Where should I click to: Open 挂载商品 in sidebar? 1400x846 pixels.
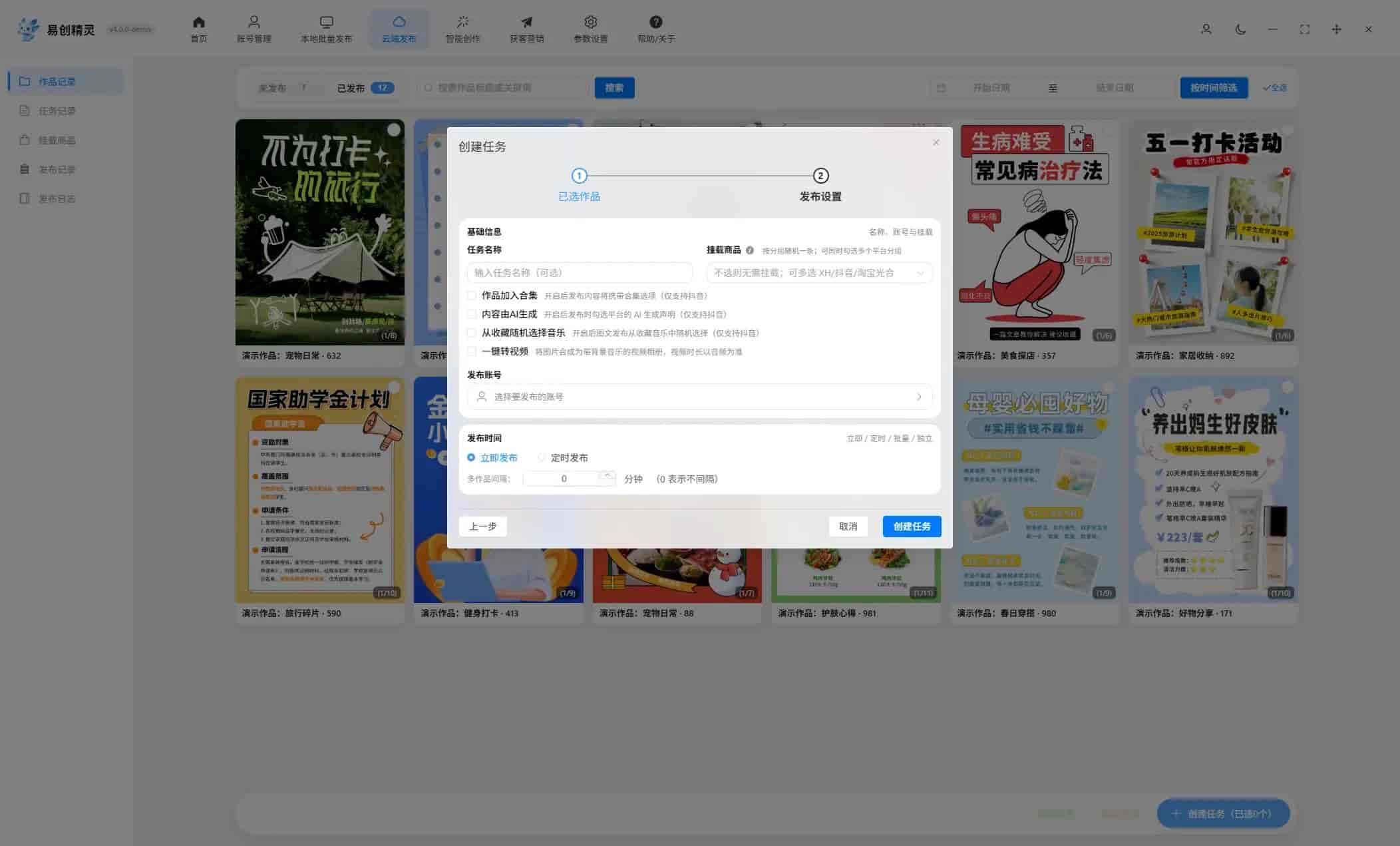point(65,140)
